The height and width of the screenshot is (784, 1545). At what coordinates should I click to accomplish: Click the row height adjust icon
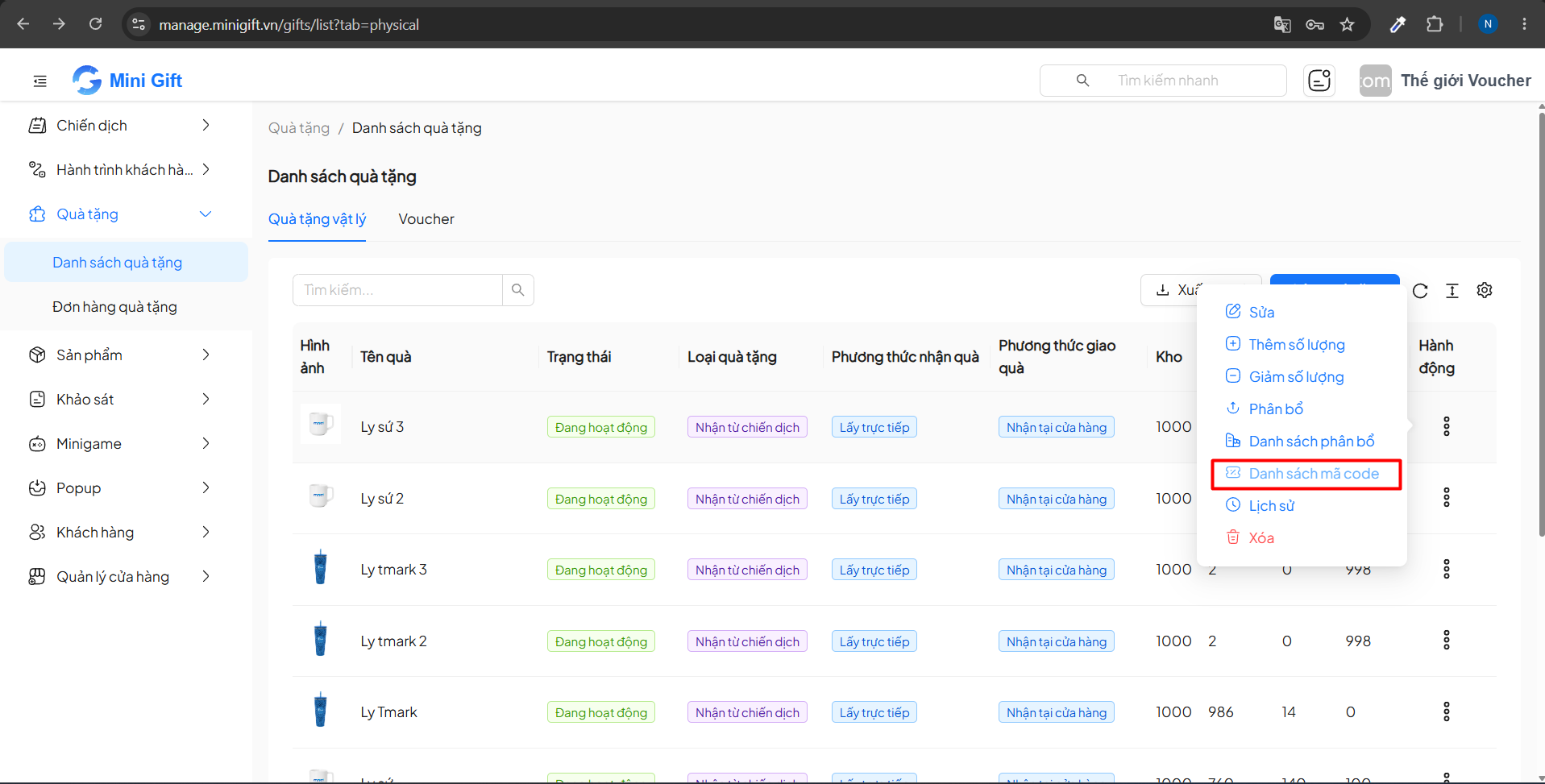pos(1452,291)
